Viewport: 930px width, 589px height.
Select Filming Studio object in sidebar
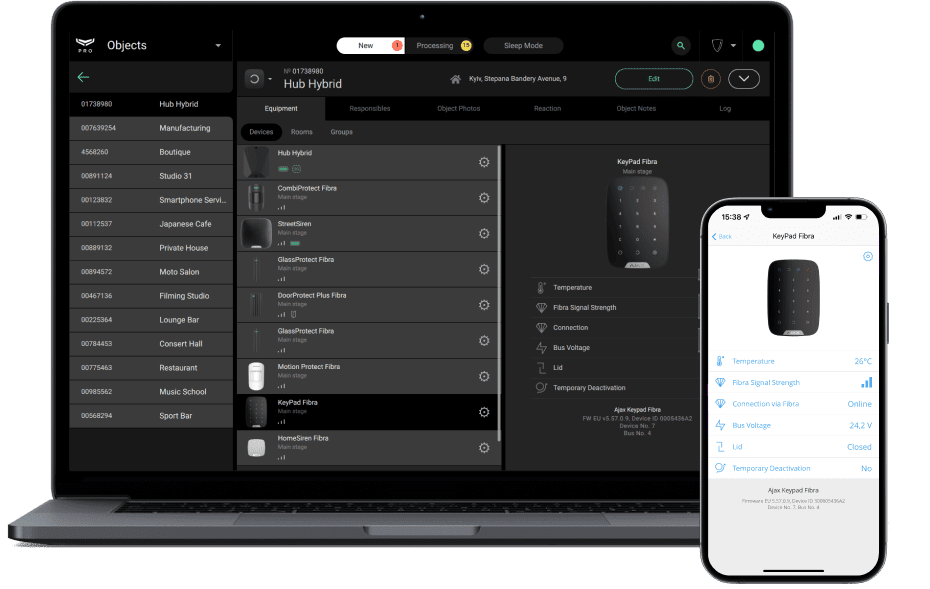click(151, 296)
